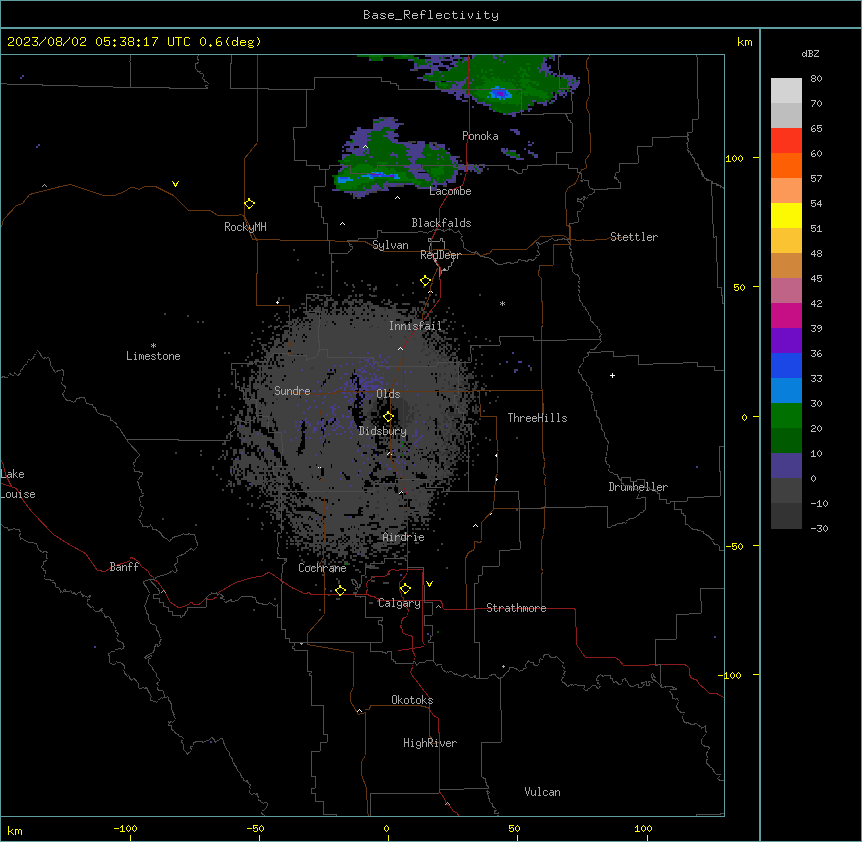Click the Cochrane town label
Screen dimensions: 862x842
coord(322,568)
